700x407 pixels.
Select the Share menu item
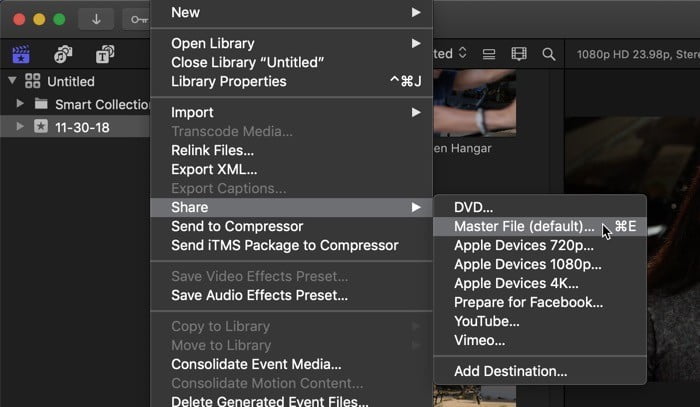292,208
